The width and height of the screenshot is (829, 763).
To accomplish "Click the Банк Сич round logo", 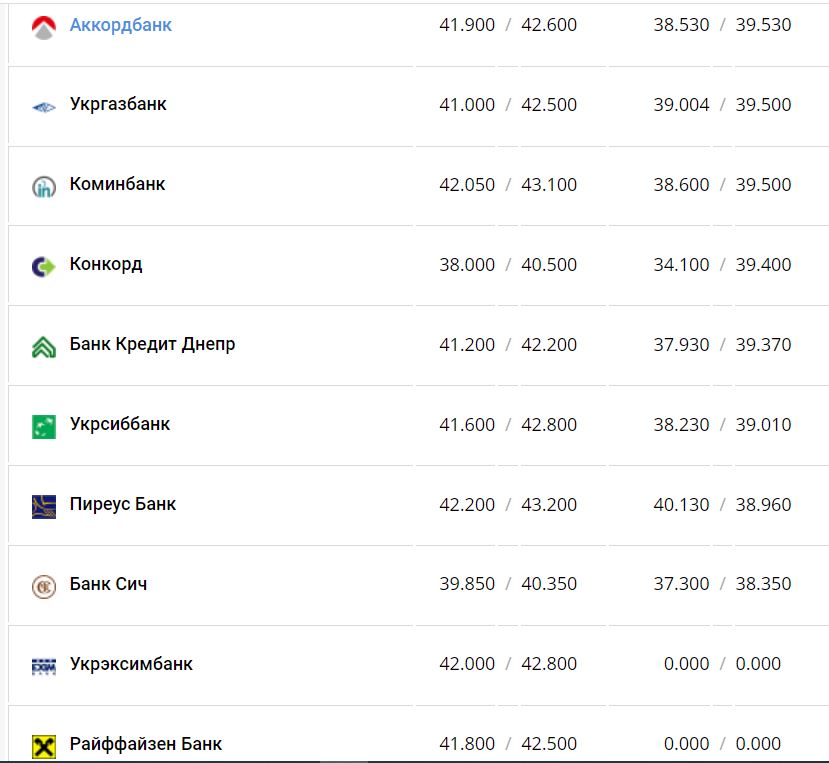I will pyautogui.click(x=44, y=586).
